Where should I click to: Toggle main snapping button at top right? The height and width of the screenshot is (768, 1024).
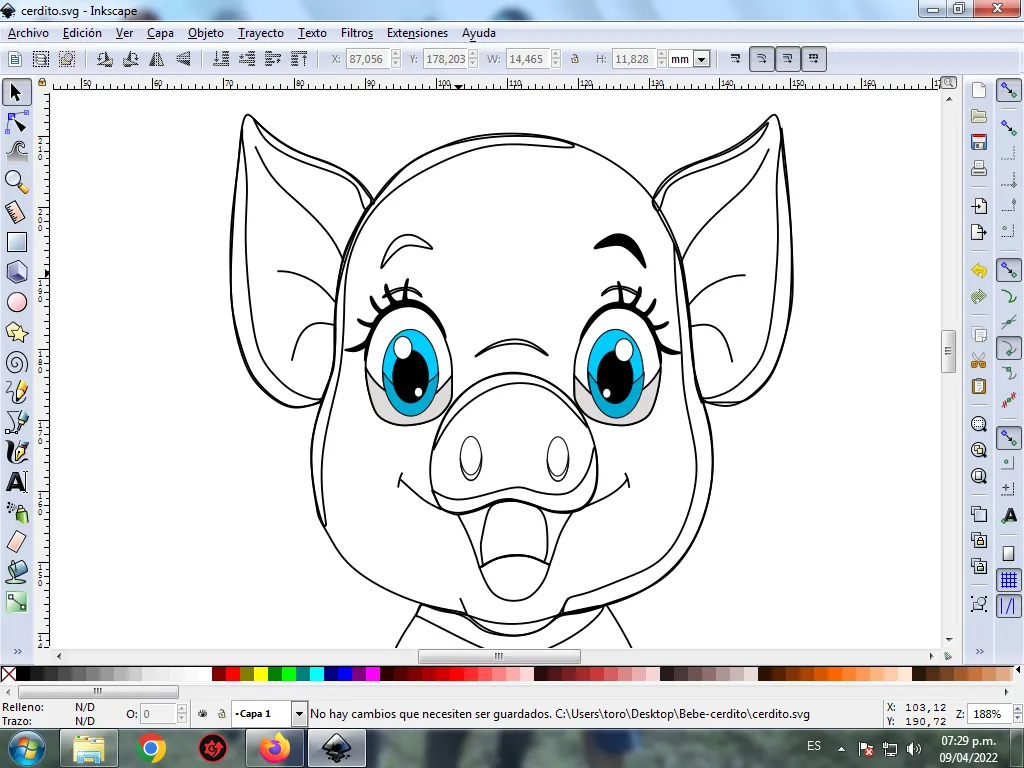point(1008,91)
